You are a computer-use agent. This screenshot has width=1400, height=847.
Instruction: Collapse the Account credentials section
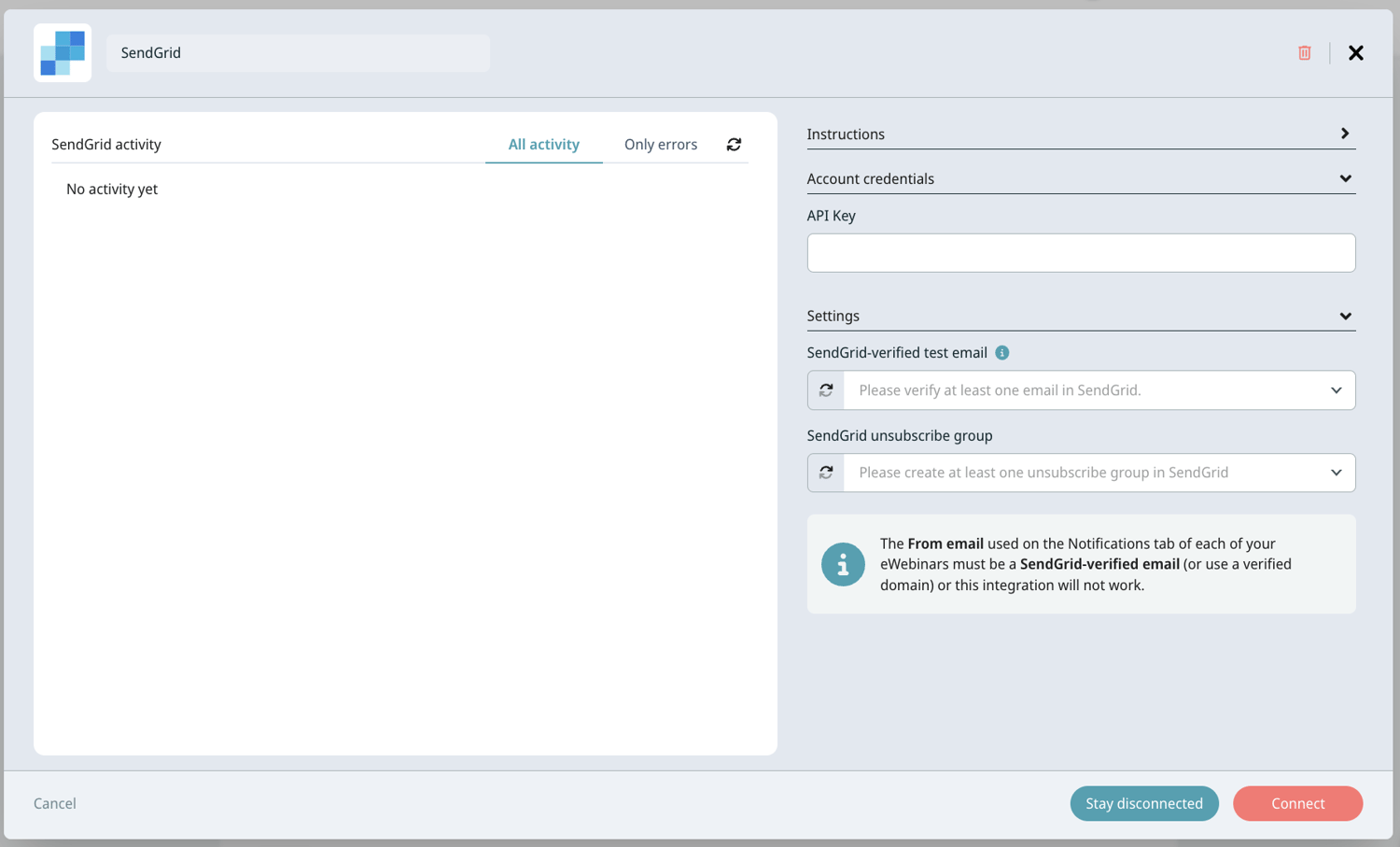1345,177
